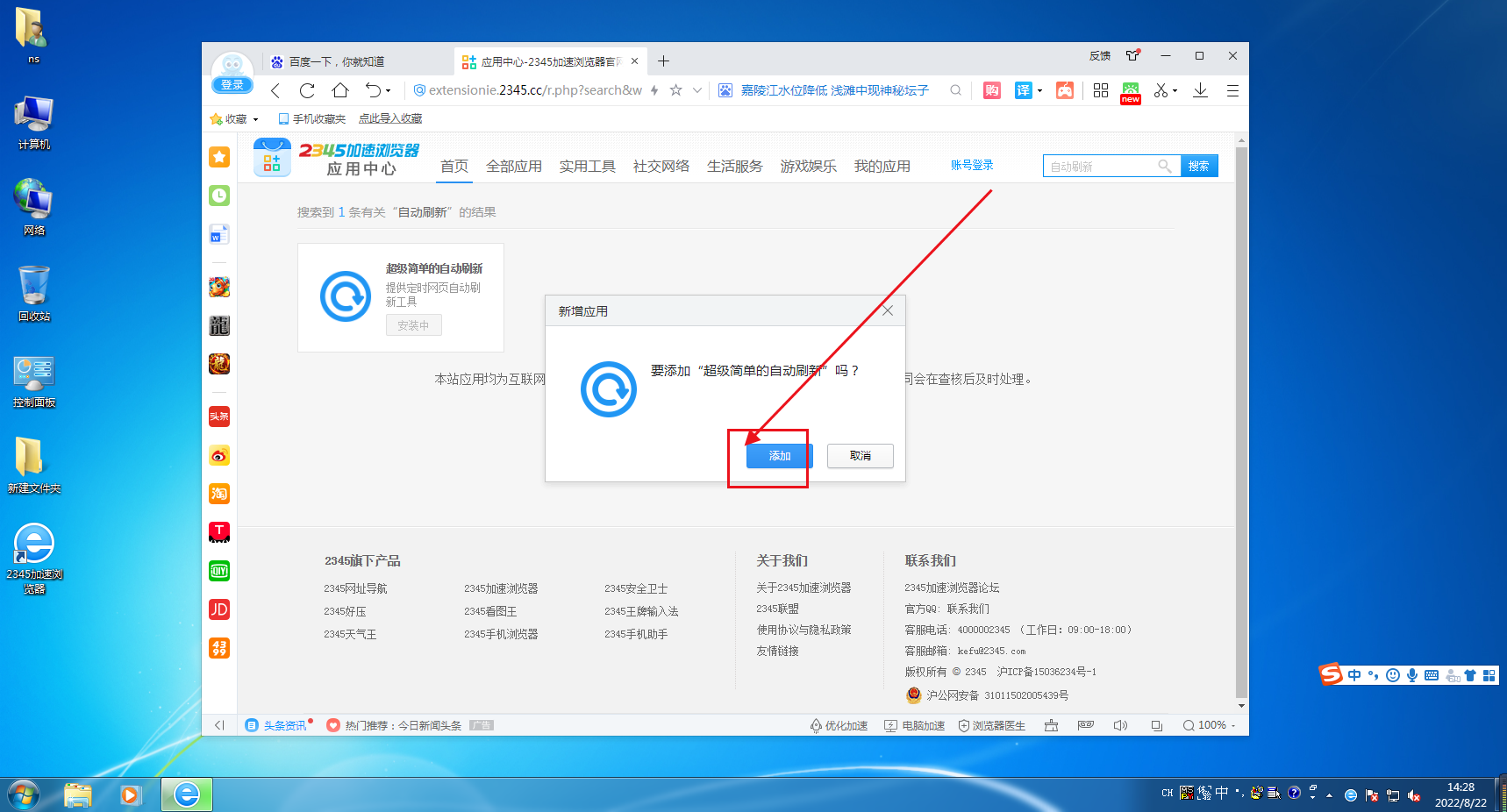Select the 实用工具 tab
Viewport: 1507px width, 812px height.
pos(588,167)
